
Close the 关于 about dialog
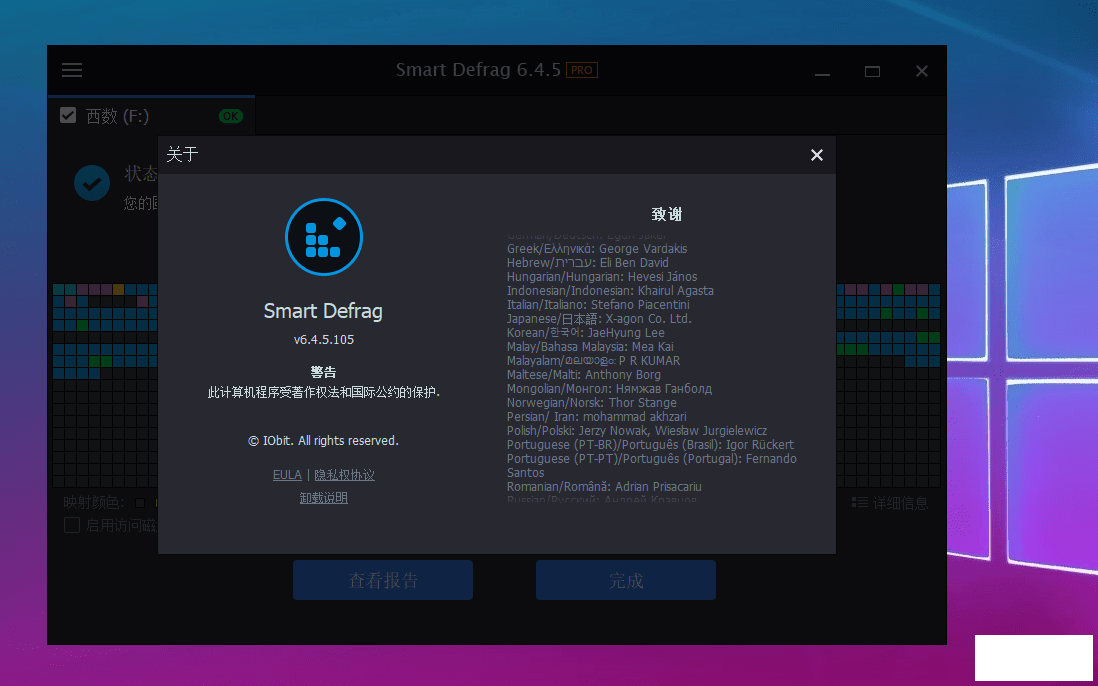click(816, 155)
